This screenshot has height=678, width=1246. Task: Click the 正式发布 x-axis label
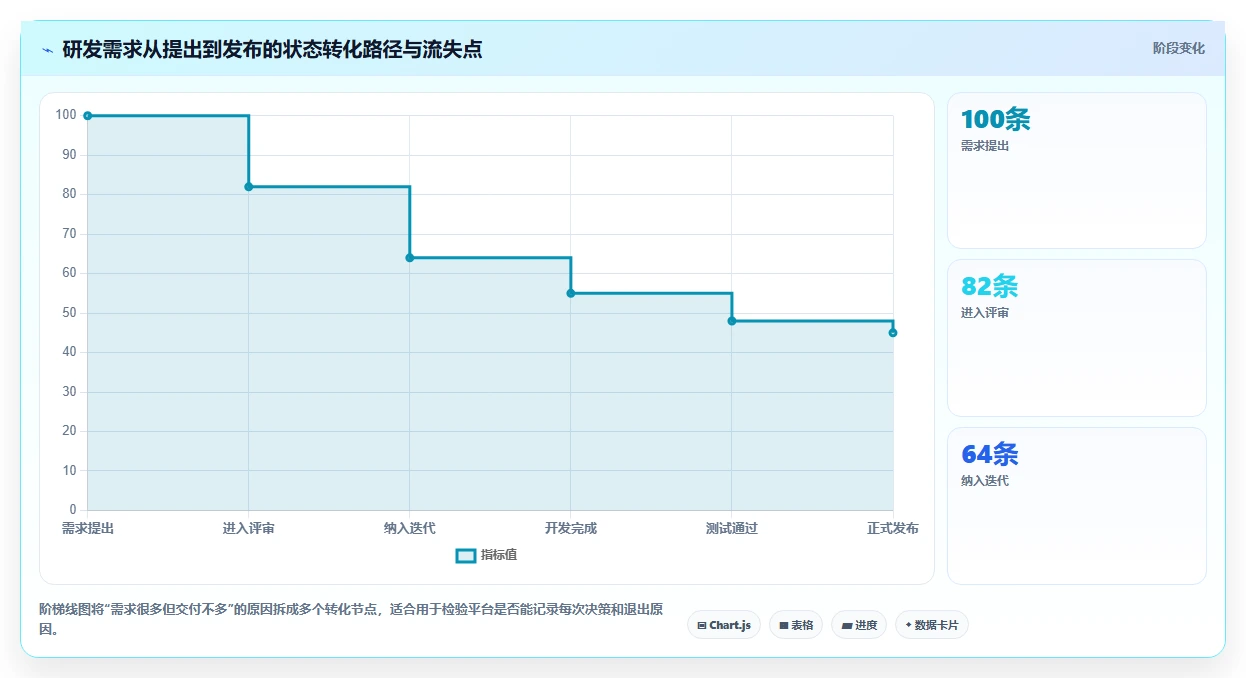[893, 528]
